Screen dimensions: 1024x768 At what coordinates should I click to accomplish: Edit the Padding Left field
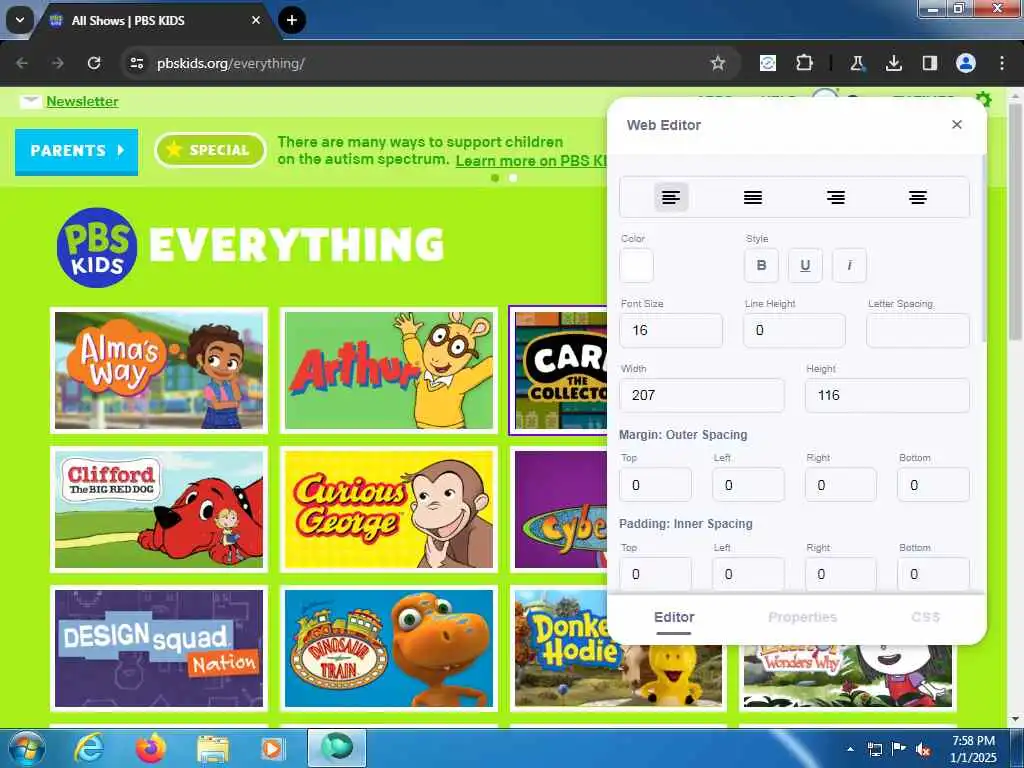(x=748, y=574)
